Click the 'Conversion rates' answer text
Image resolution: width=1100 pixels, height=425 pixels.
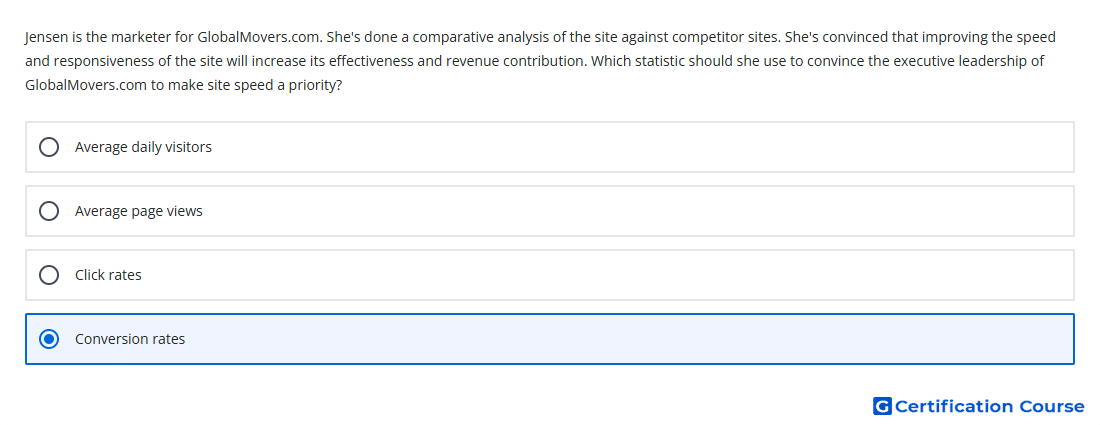pyautogui.click(x=130, y=339)
